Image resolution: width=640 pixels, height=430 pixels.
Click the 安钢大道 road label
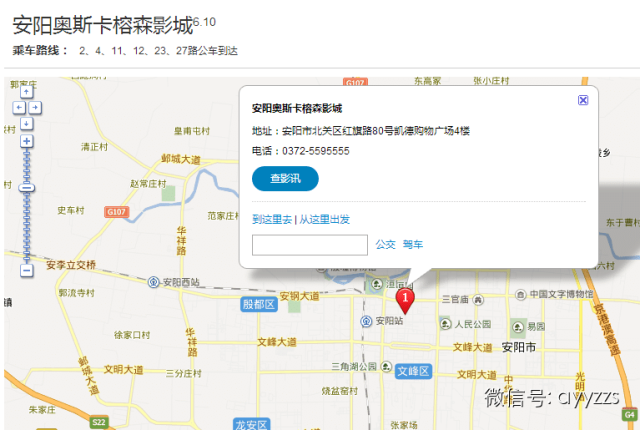click(x=299, y=296)
